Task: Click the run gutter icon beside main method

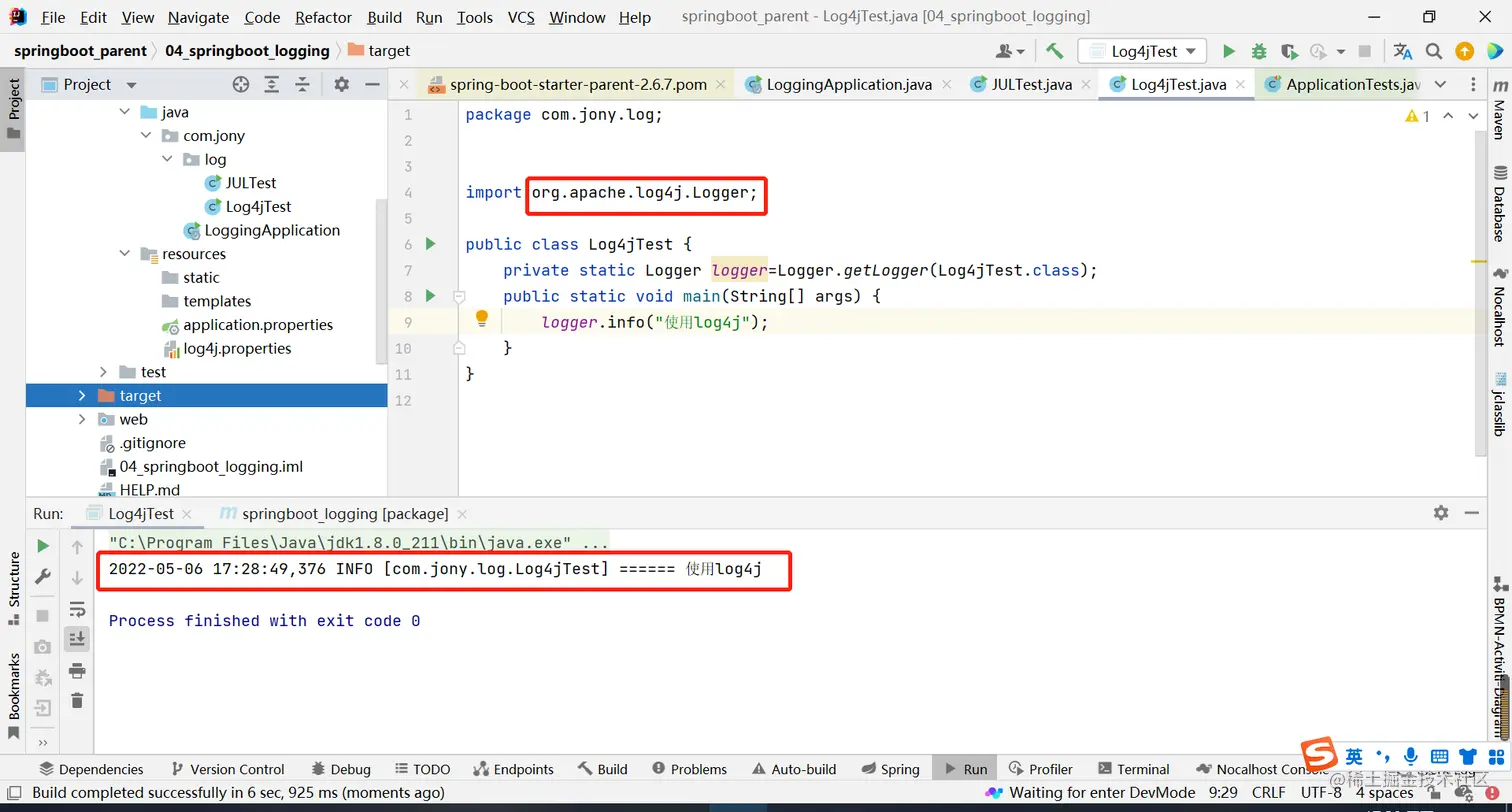Action: pyautogui.click(x=431, y=296)
